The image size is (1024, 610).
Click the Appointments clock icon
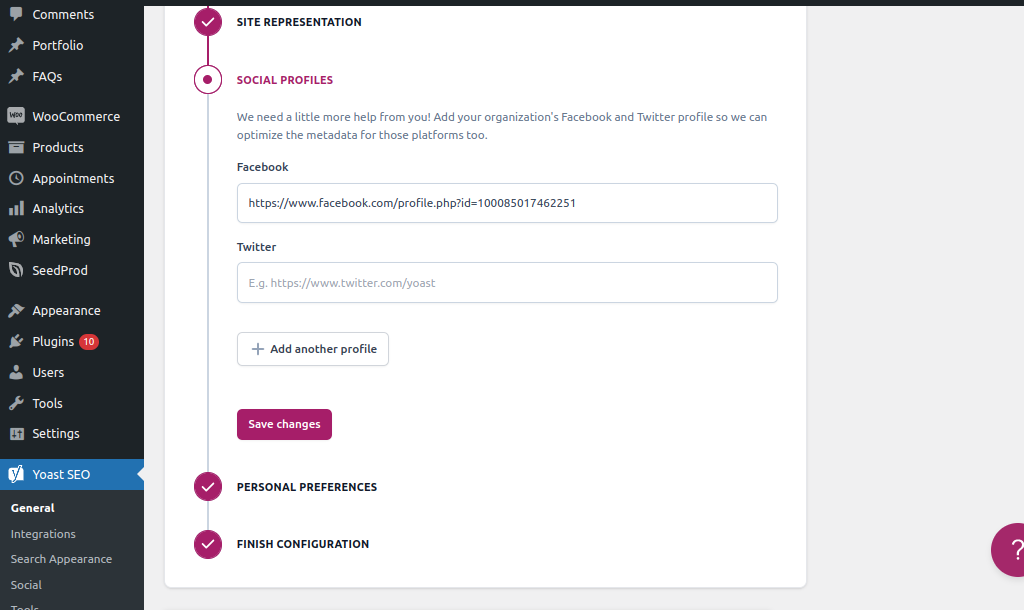click(16, 178)
